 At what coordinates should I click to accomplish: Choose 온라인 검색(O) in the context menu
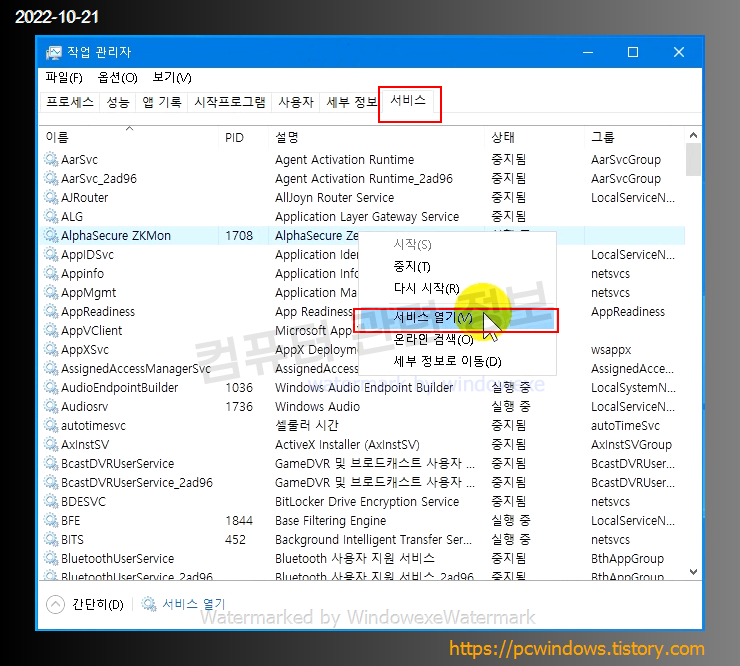coord(433,339)
